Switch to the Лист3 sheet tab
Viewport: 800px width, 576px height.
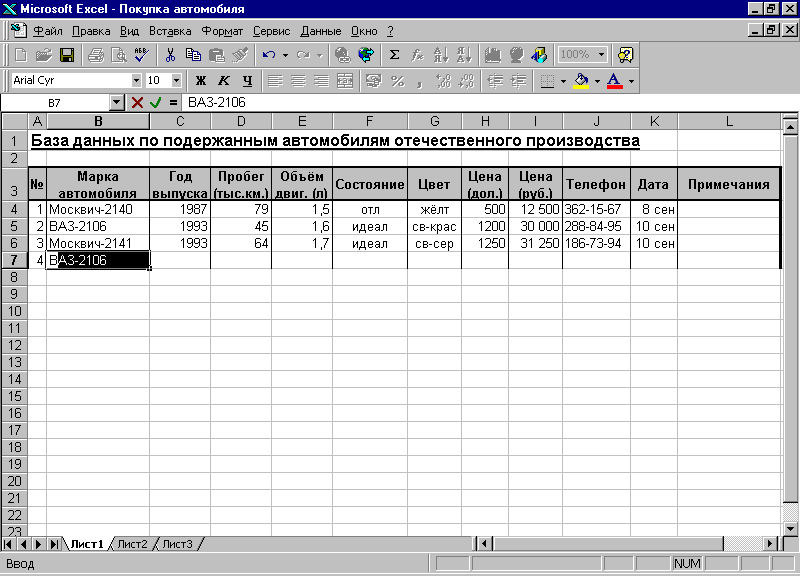[177, 544]
